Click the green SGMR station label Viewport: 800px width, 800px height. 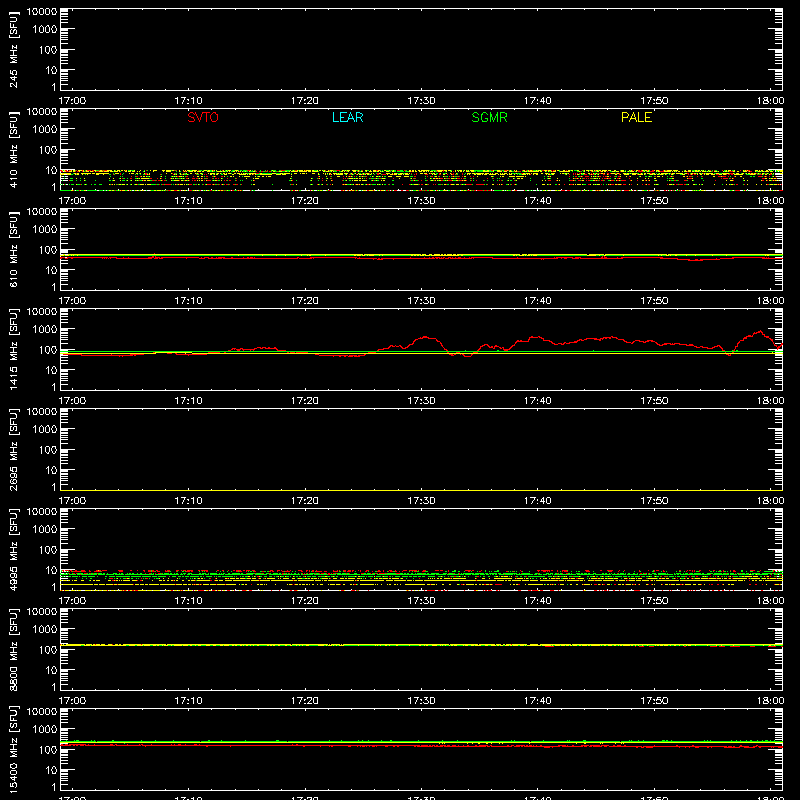pos(489,117)
